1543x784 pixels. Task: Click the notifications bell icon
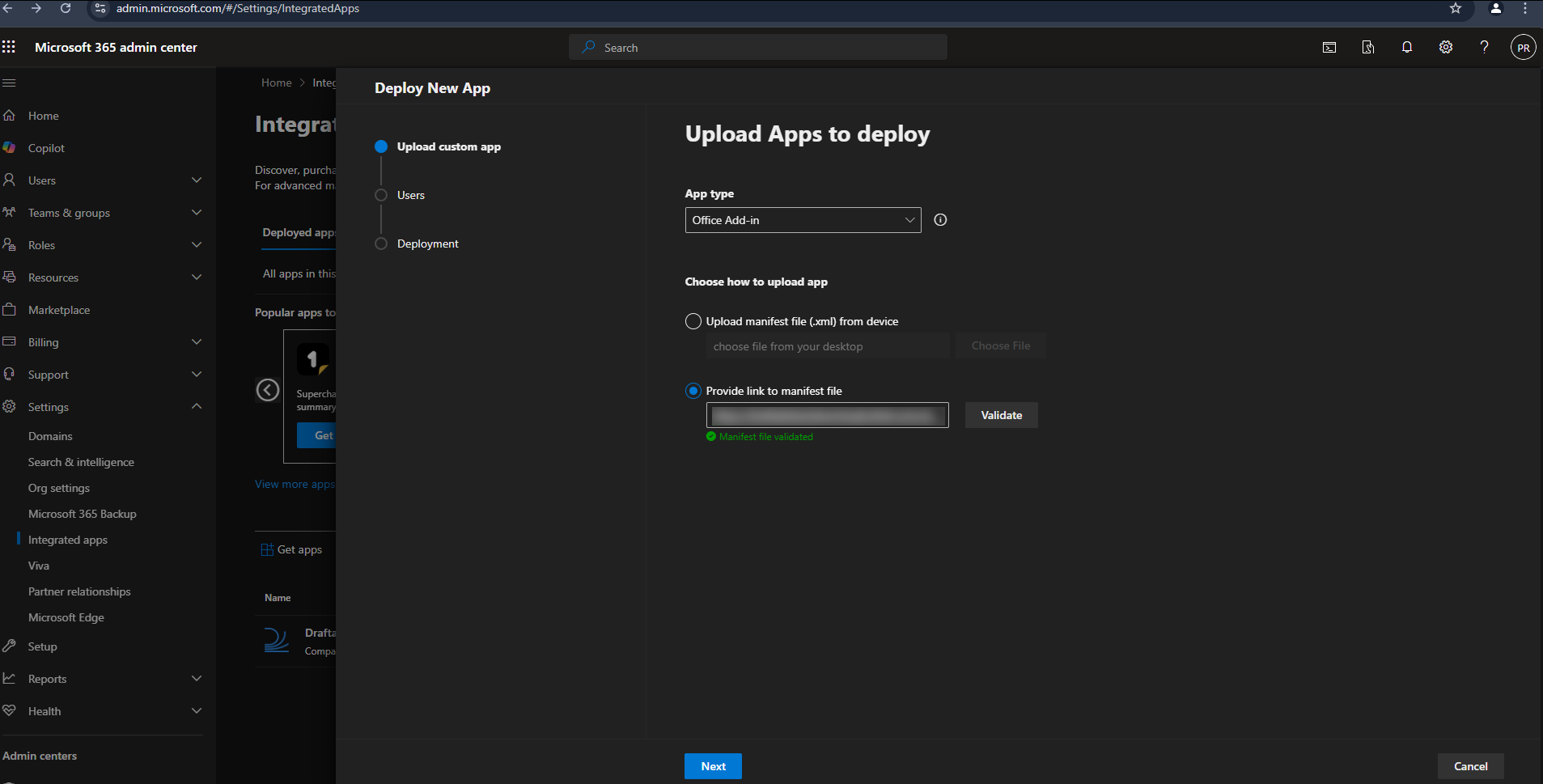click(x=1406, y=48)
